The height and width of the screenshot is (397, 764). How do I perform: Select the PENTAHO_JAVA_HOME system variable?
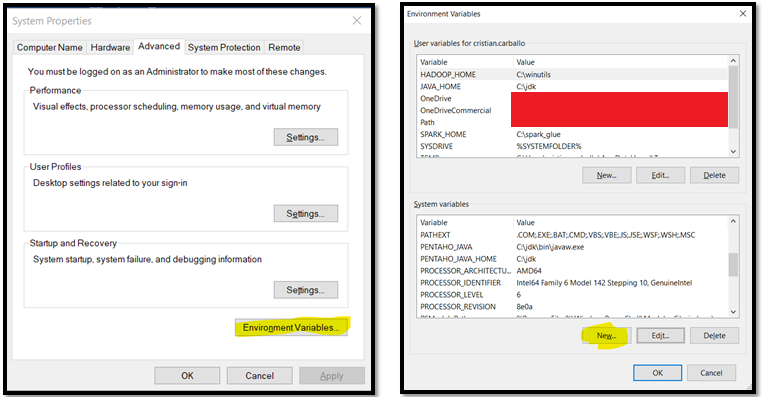coord(458,259)
